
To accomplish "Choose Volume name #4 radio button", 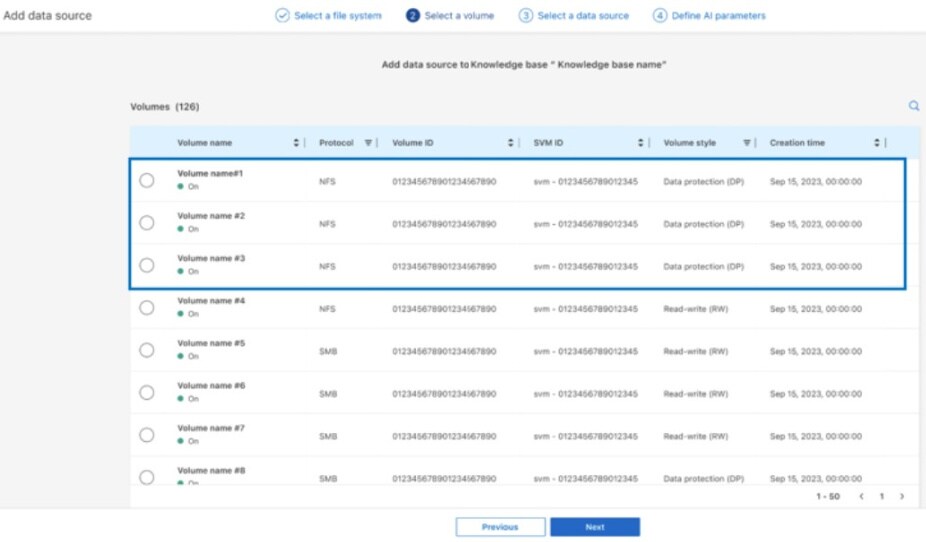I will click(x=147, y=307).
